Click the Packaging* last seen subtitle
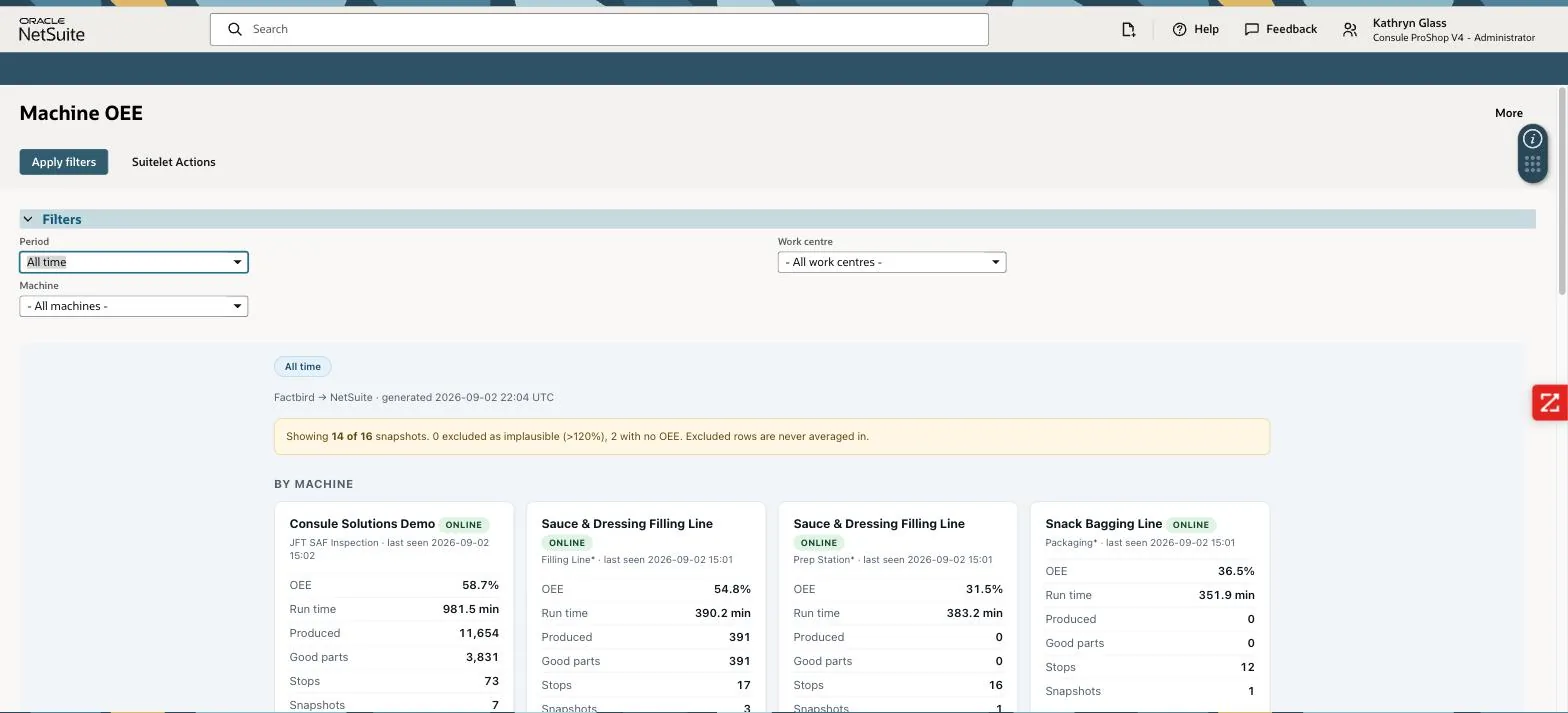Image resolution: width=1568 pixels, height=713 pixels. point(1140,543)
